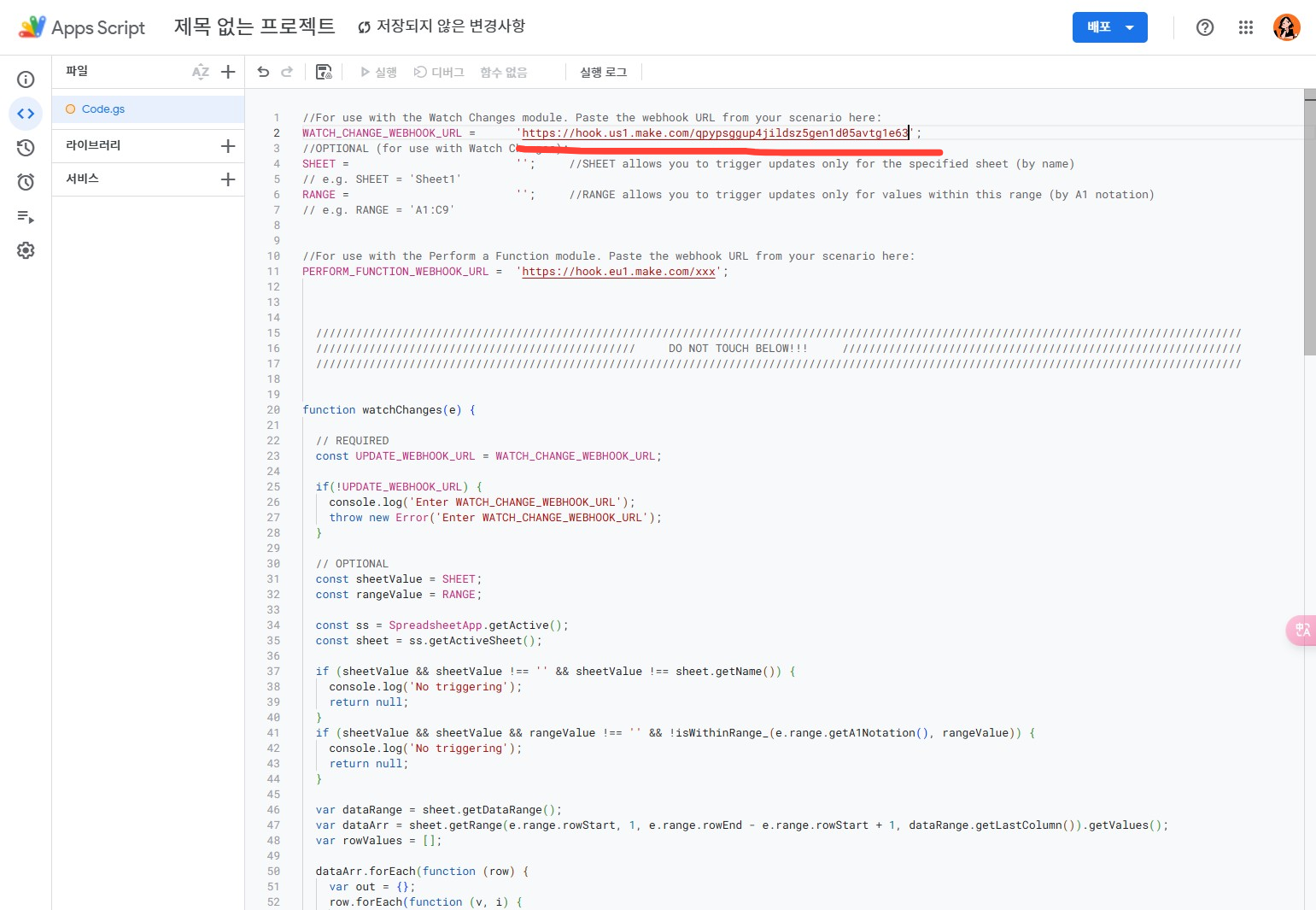Open the Executions list icon
Viewport: 1316px width, 910px height.
pos(26,217)
